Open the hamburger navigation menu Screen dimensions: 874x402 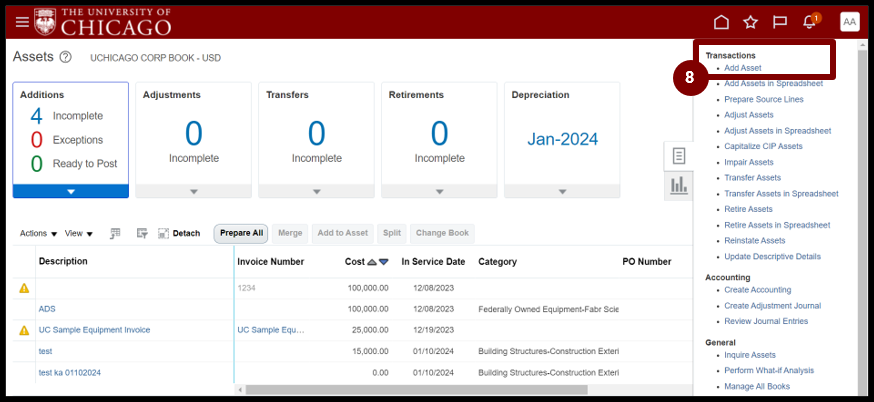22,22
